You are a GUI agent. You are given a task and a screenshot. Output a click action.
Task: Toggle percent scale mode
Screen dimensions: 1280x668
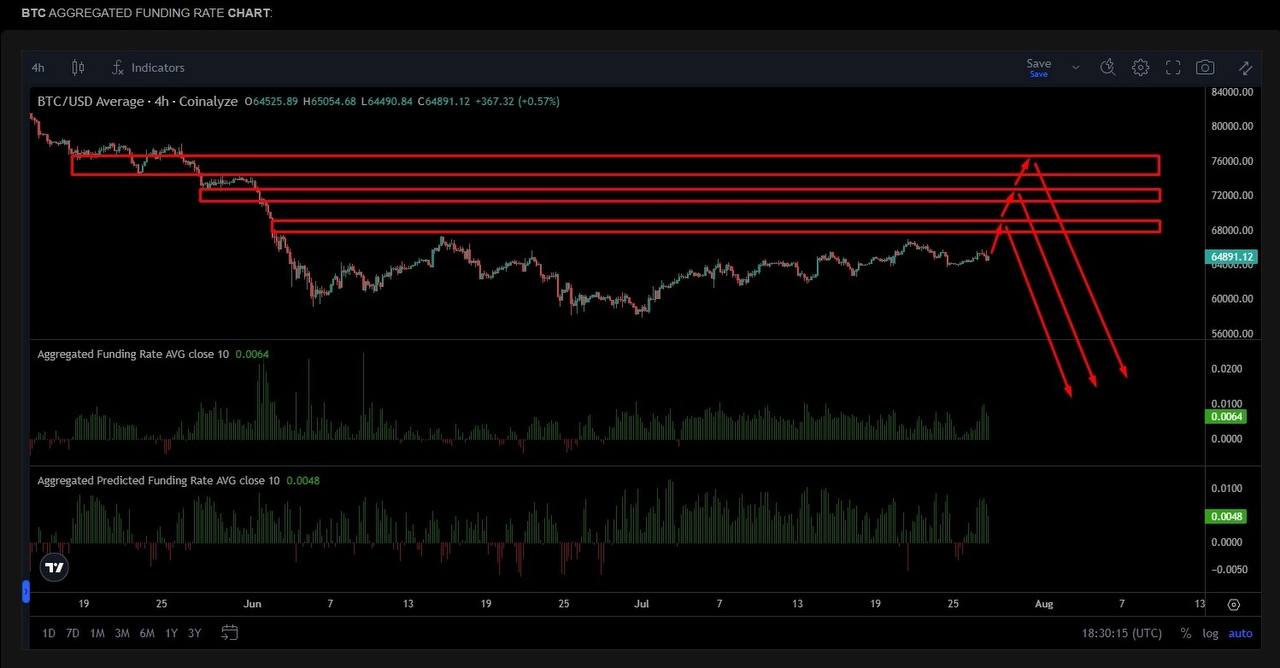point(1186,633)
